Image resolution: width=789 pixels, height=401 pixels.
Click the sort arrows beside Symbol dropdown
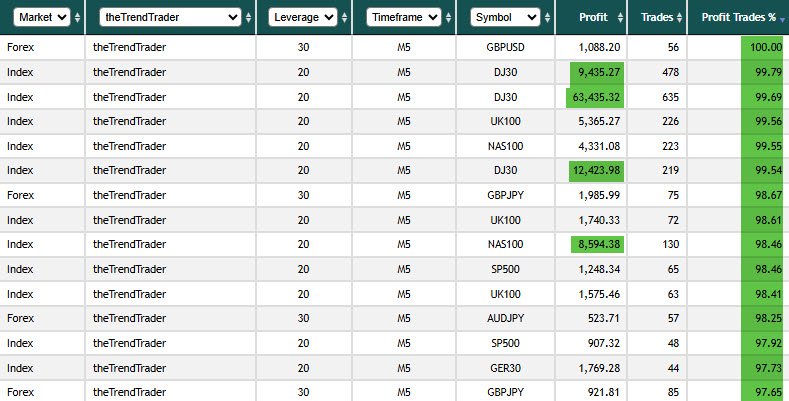[x=547, y=18]
